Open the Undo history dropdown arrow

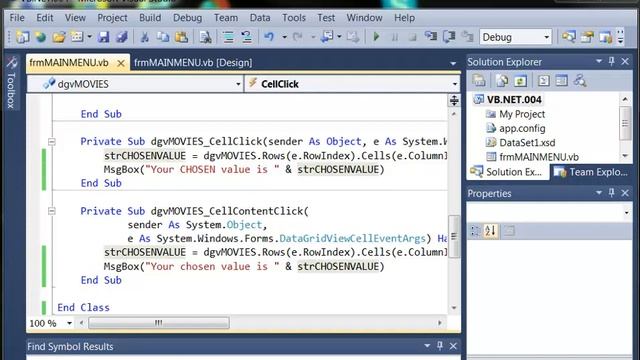point(284,37)
